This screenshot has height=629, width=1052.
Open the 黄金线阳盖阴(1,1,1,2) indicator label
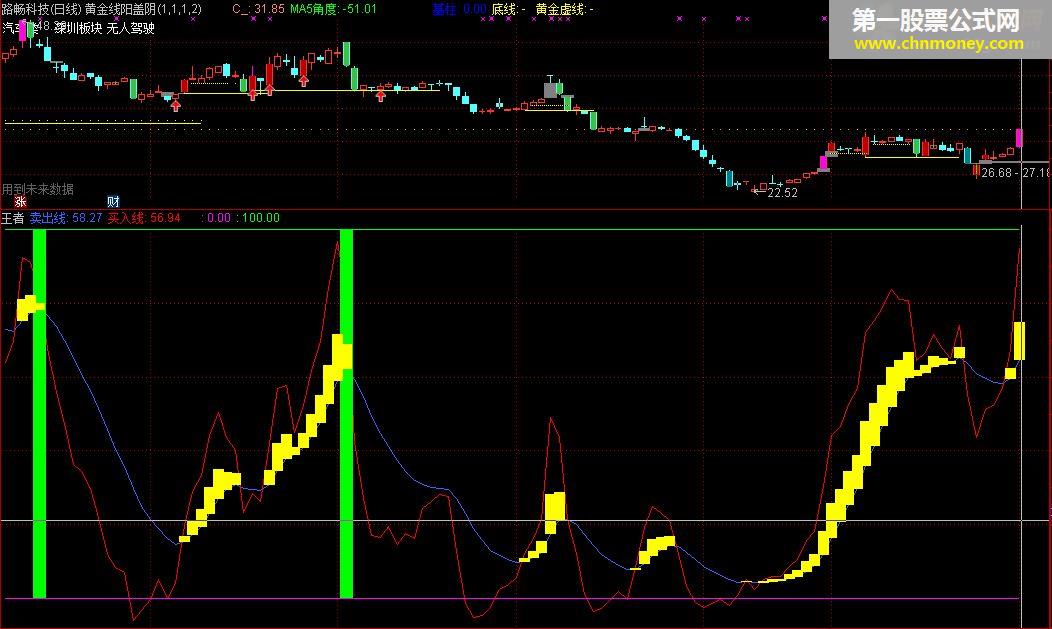click(143, 9)
